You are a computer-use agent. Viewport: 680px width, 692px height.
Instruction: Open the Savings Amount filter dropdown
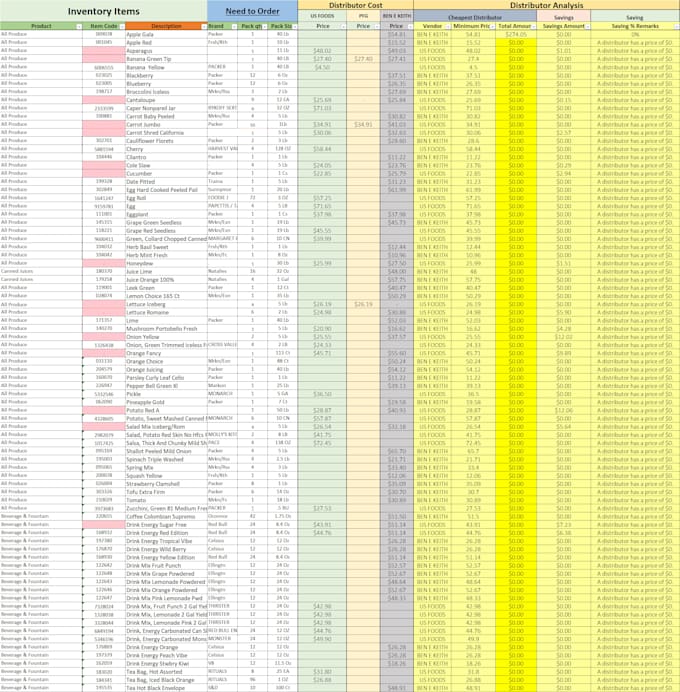(587, 26)
